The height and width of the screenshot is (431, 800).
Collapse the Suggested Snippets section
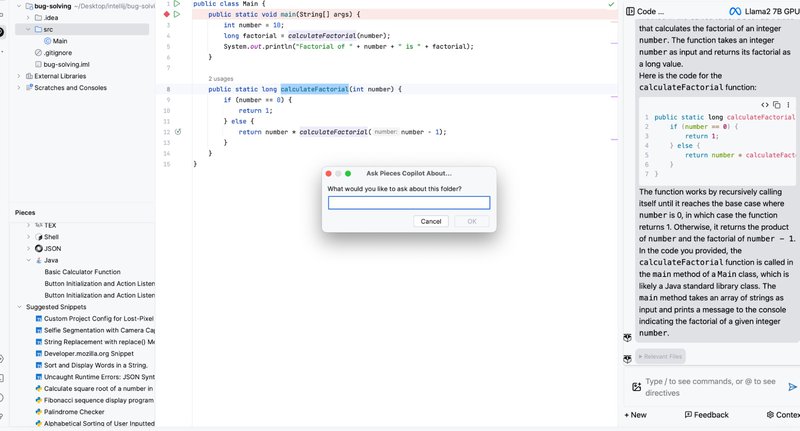pyautogui.click(x=19, y=307)
